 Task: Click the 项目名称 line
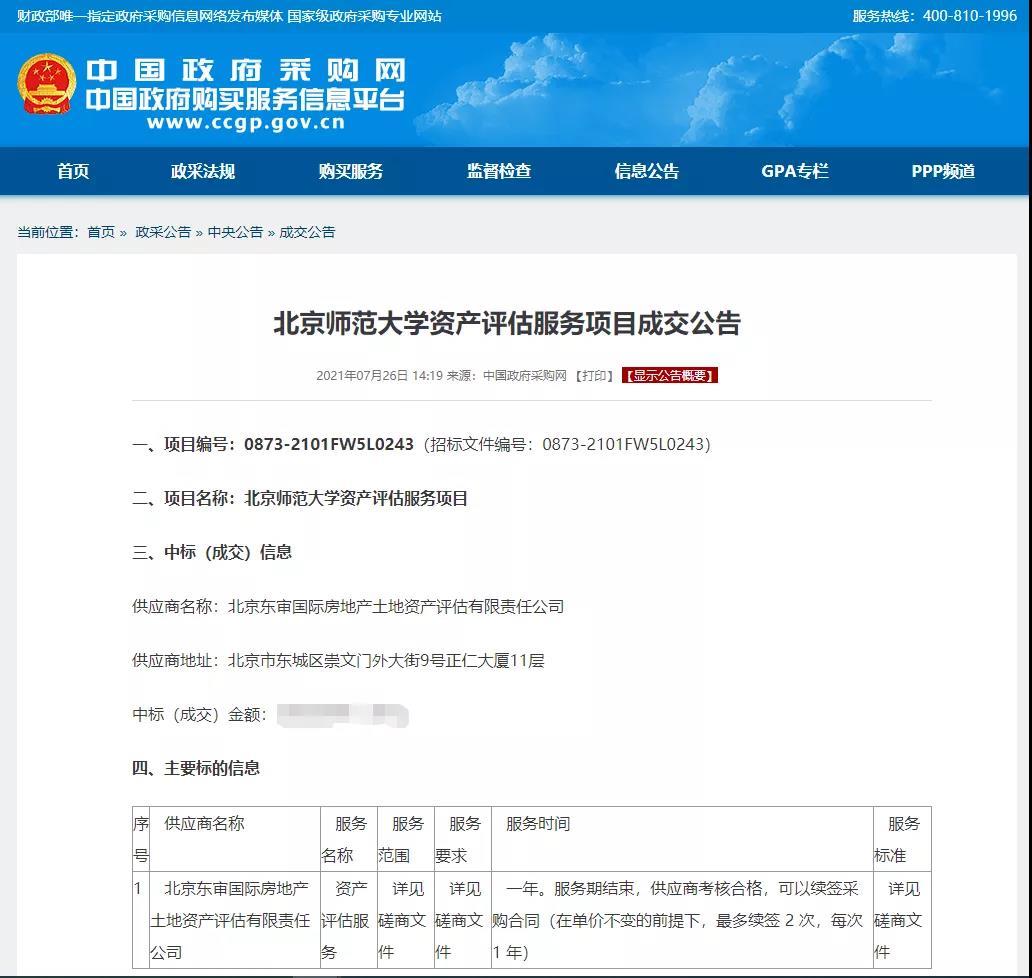pyautogui.click(x=300, y=498)
